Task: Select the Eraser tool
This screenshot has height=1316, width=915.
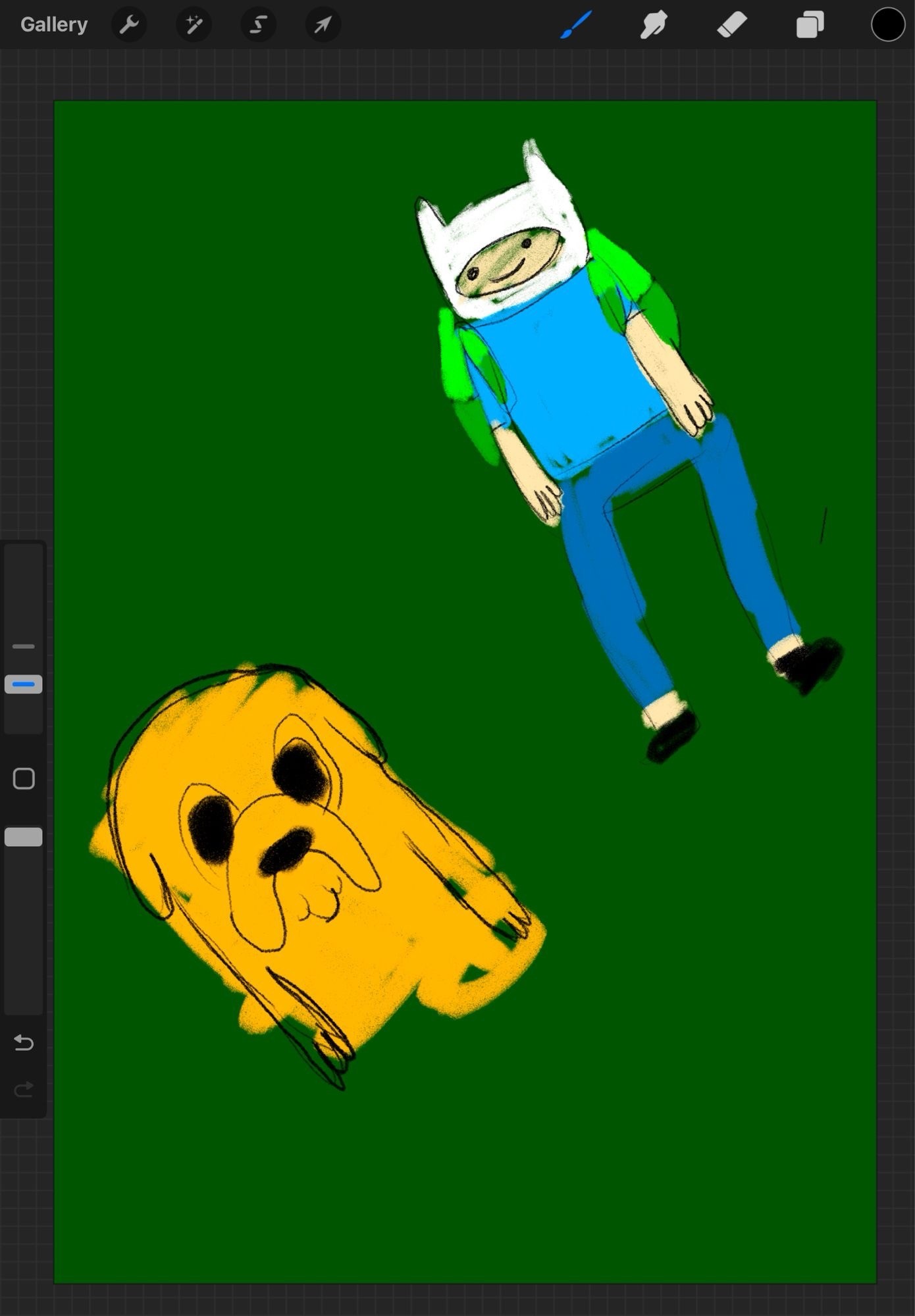Action: [731, 25]
